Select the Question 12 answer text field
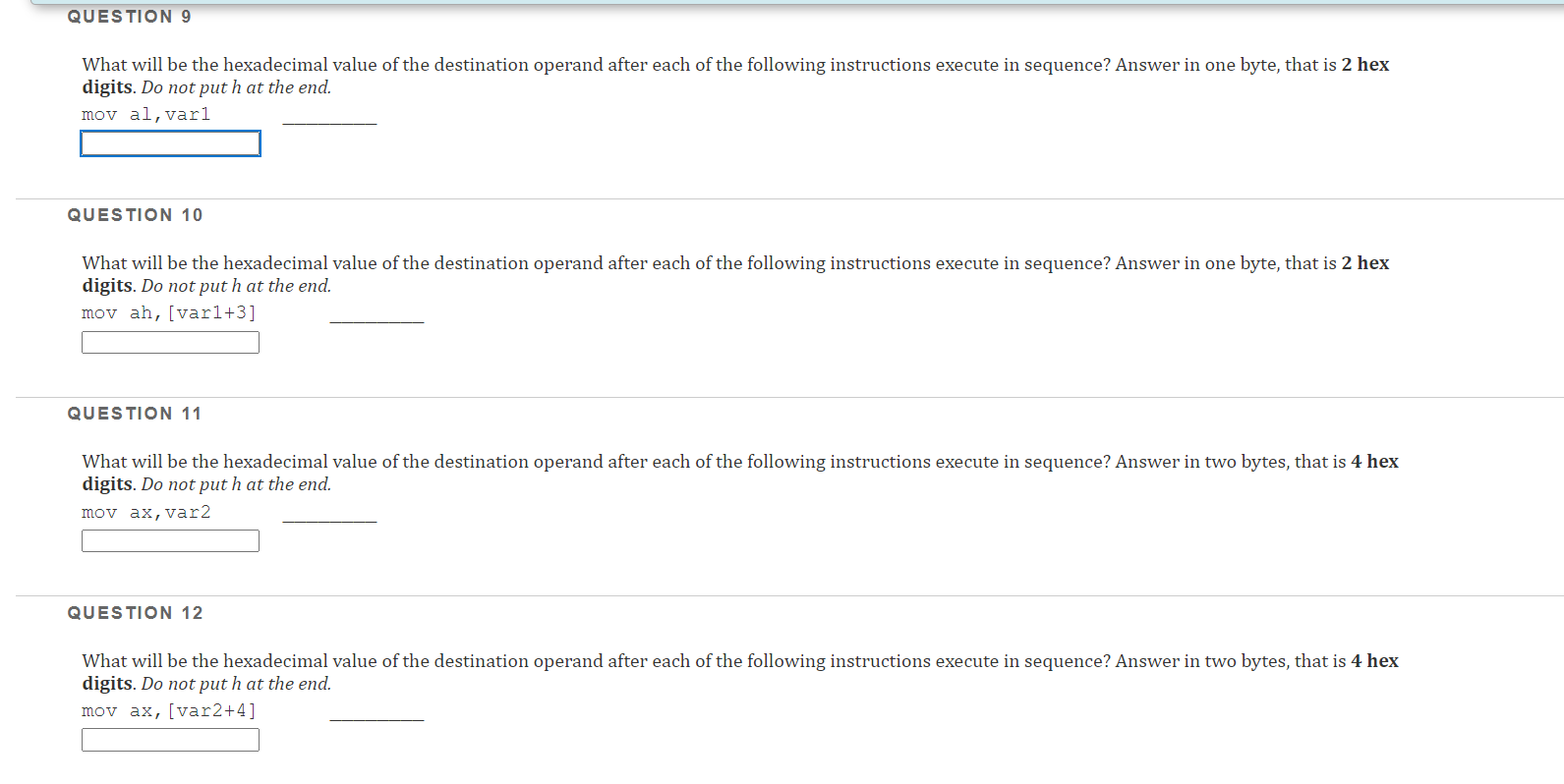 170,740
